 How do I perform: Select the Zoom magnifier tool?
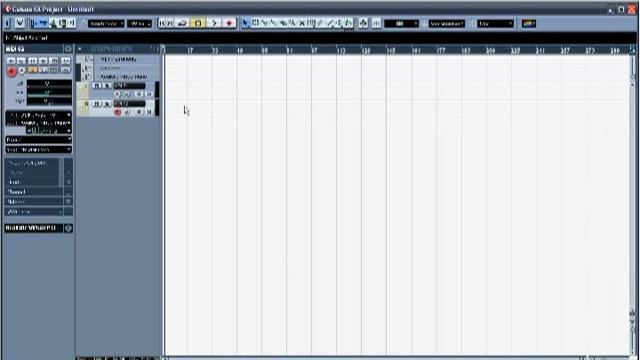[x=293, y=23]
